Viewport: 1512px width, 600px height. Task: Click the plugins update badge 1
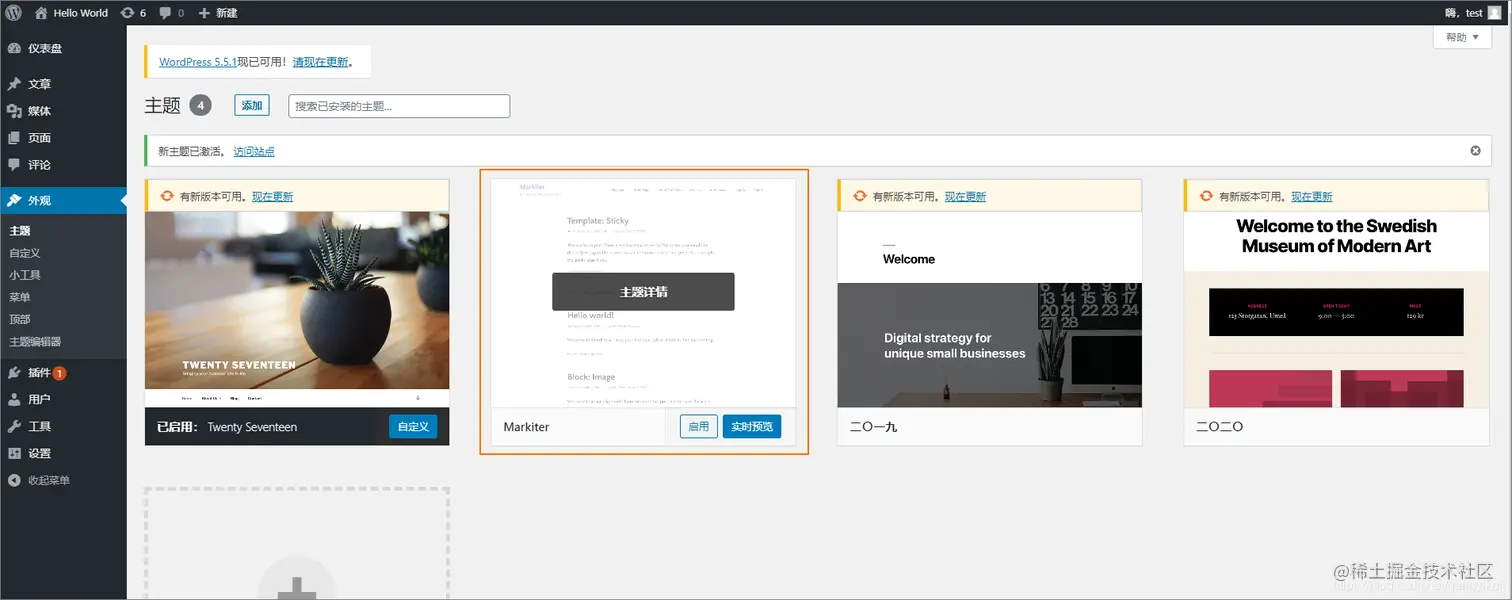(59, 373)
